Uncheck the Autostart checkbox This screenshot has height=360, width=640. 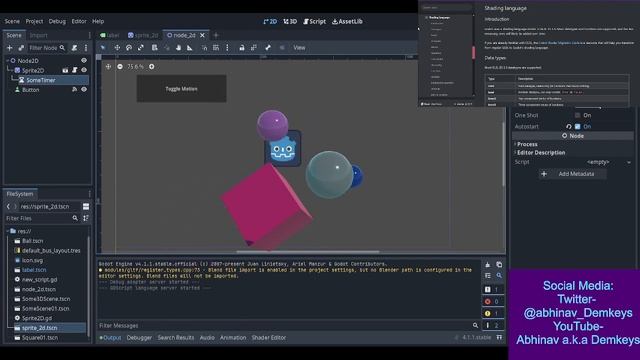pyautogui.click(x=578, y=127)
